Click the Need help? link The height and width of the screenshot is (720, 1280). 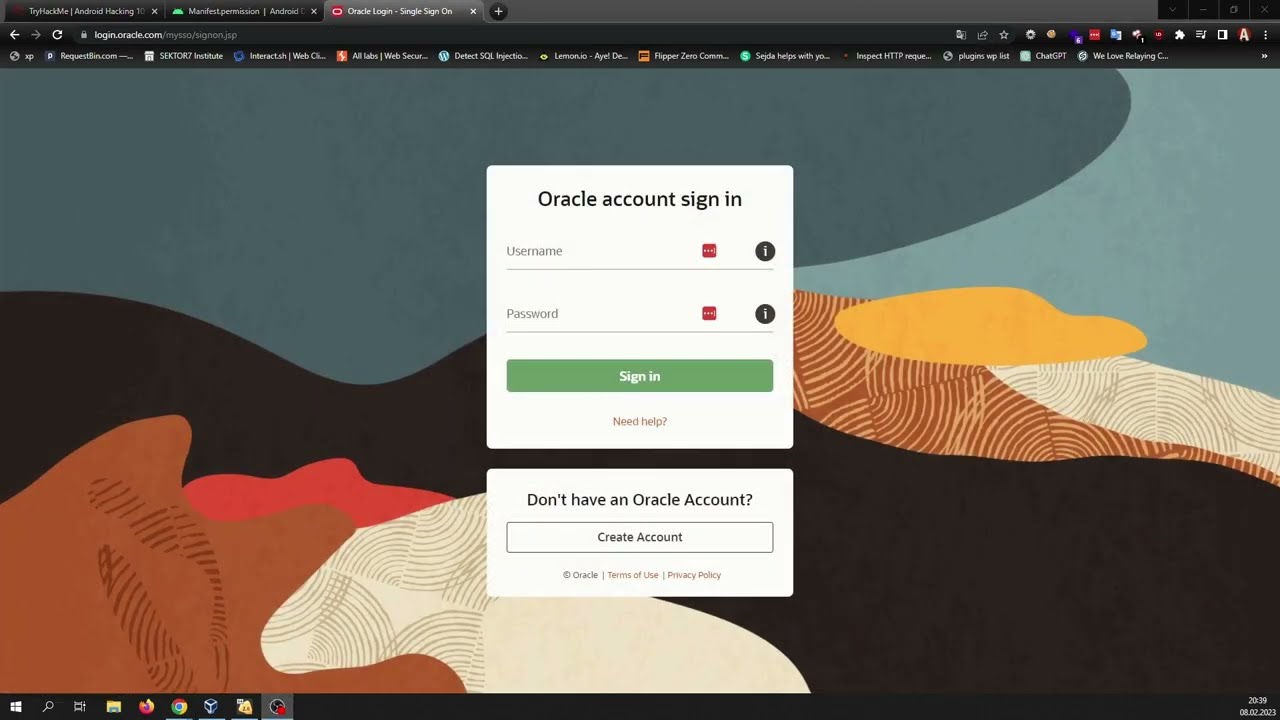click(x=640, y=422)
